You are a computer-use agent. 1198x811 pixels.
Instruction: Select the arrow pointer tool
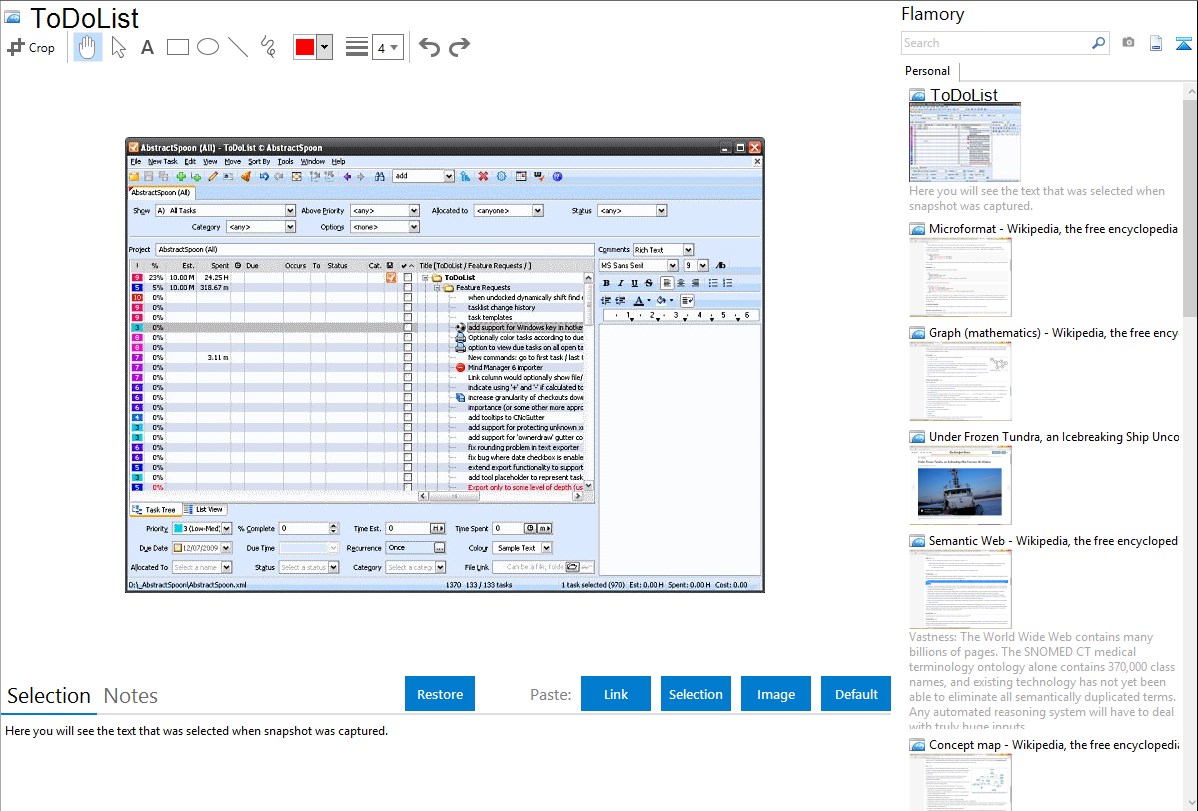coord(118,47)
